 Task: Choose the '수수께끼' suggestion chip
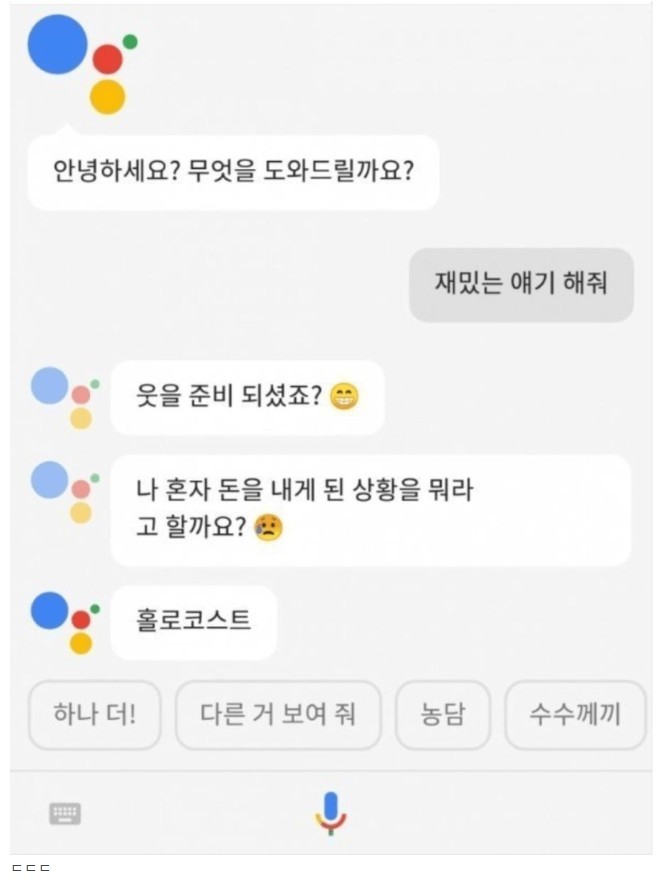[575, 715]
